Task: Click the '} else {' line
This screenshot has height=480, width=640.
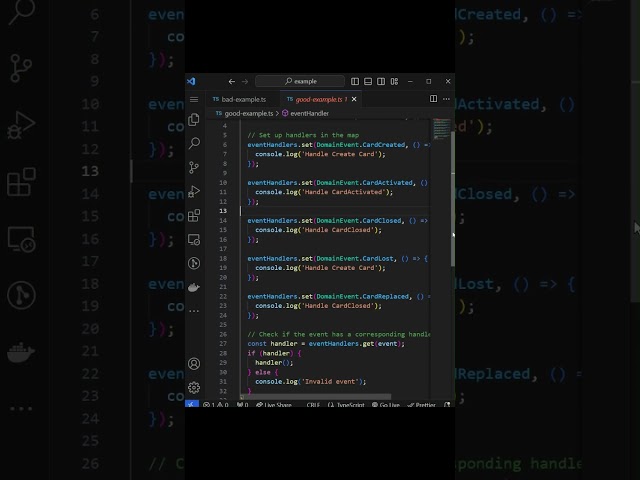Action: pos(263,372)
